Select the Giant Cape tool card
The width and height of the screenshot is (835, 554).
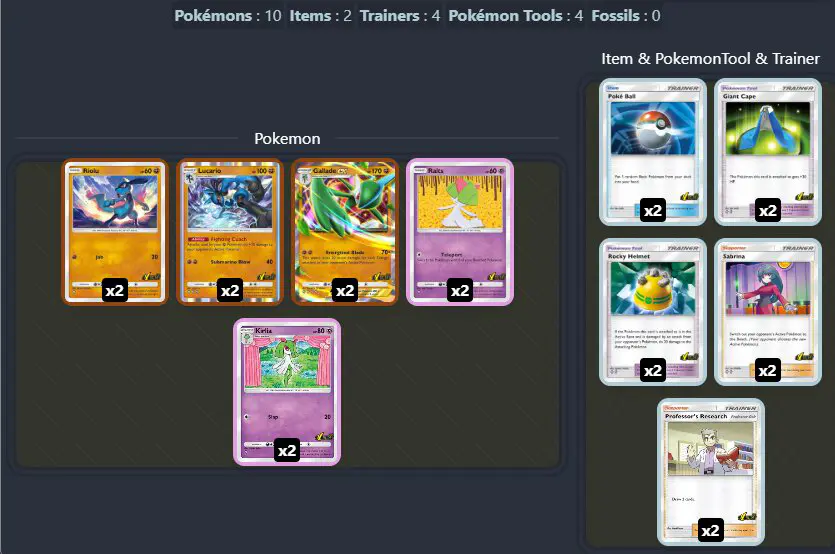coord(767,152)
